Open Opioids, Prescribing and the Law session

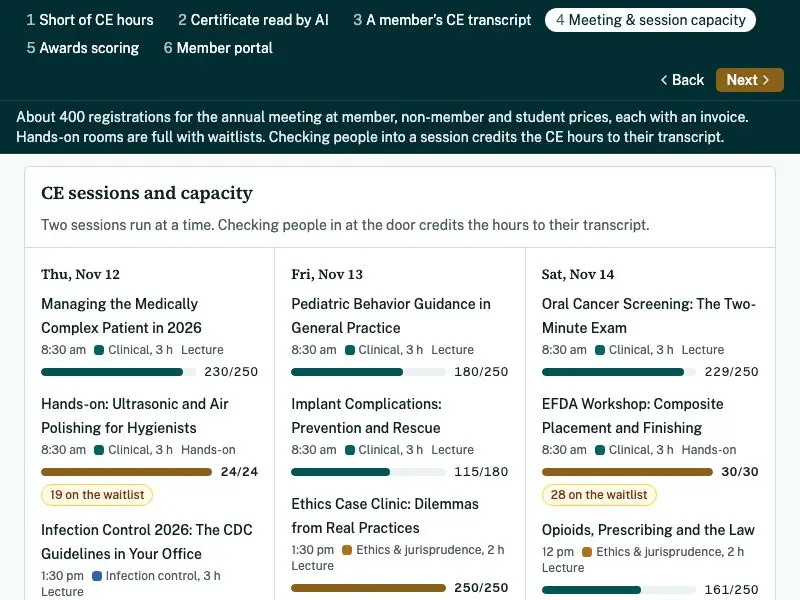(648, 530)
